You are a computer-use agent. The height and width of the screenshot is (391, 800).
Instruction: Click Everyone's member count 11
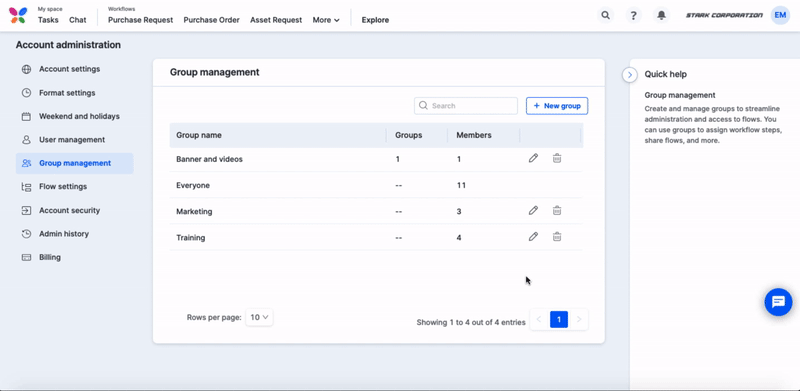(x=461, y=185)
